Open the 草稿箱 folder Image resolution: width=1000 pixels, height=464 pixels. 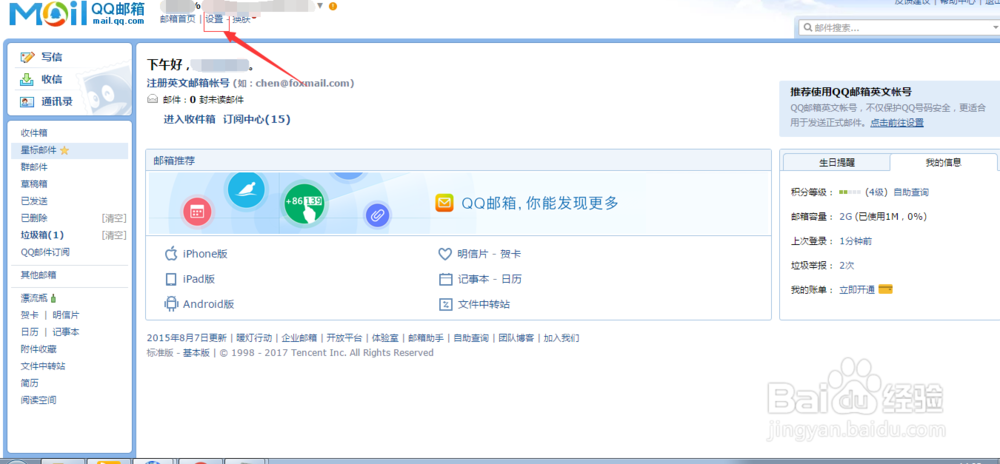click(x=34, y=184)
